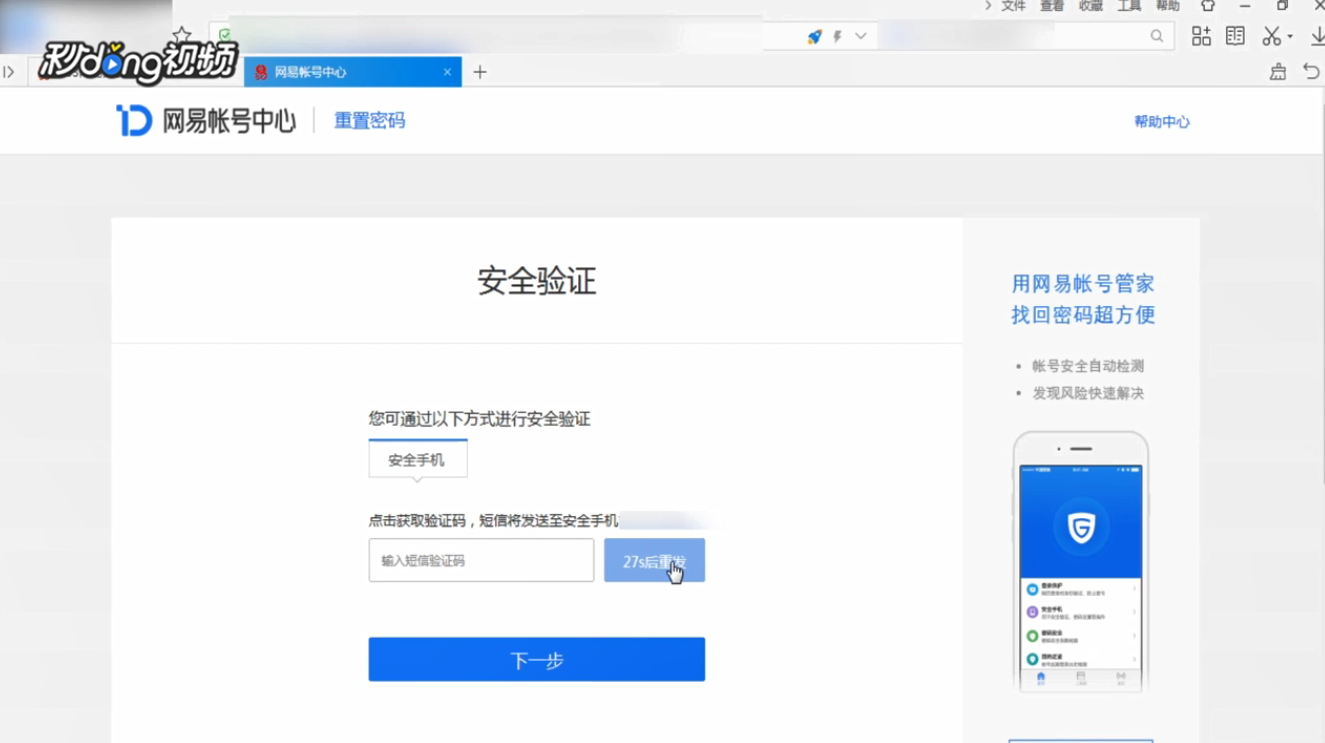This screenshot has height=743, width=1325.
Task: Select the 安全手机 verification tab
Action: (417, 460)
